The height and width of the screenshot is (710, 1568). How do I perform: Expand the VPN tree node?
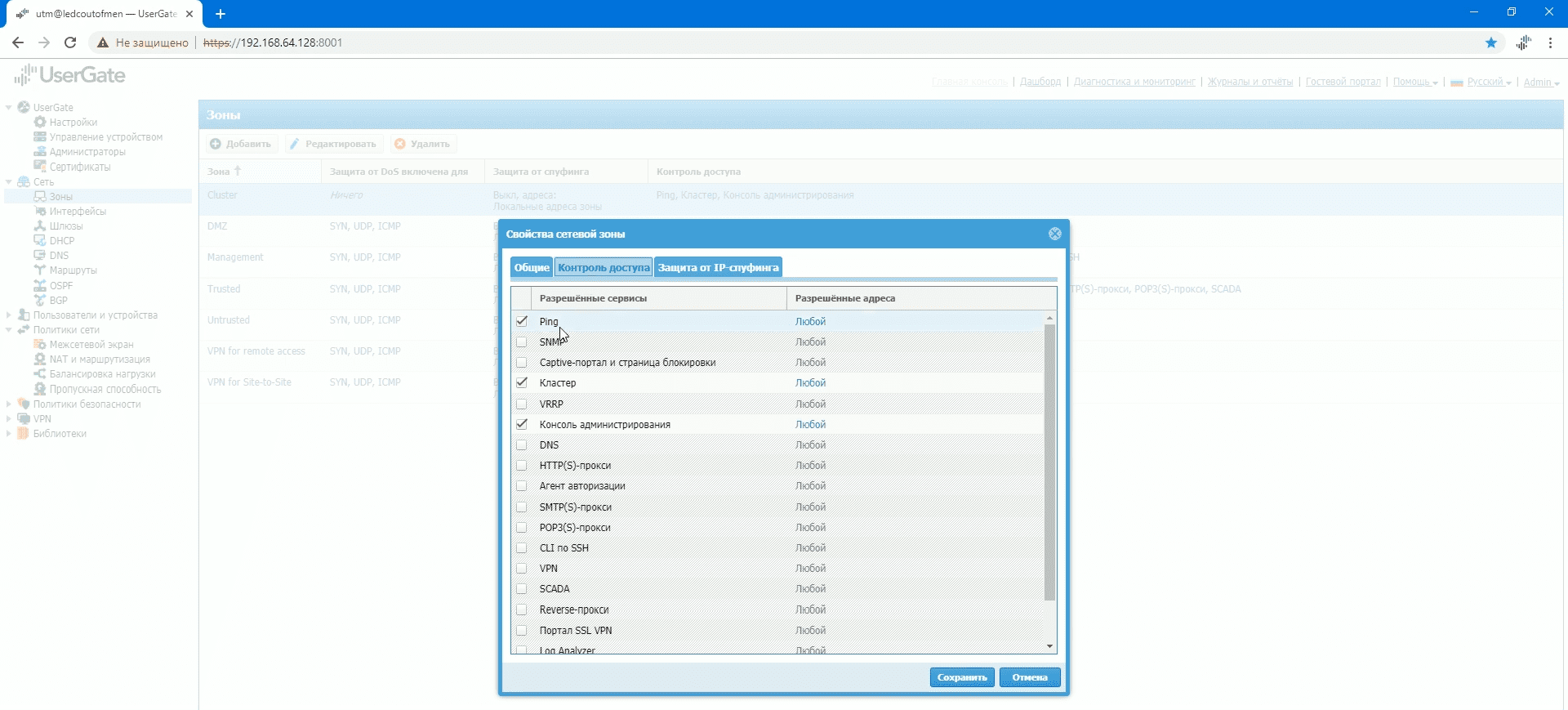(x=9, y=418)
